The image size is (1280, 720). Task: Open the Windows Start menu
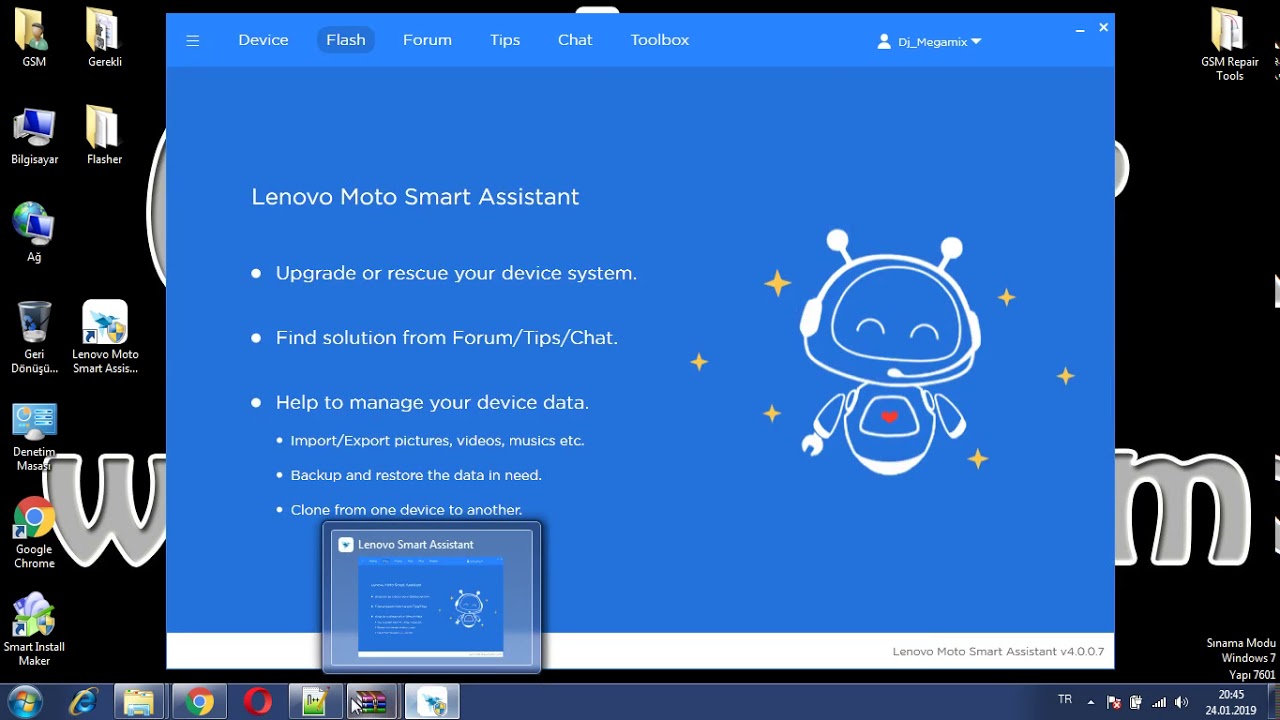coord(25,702)
